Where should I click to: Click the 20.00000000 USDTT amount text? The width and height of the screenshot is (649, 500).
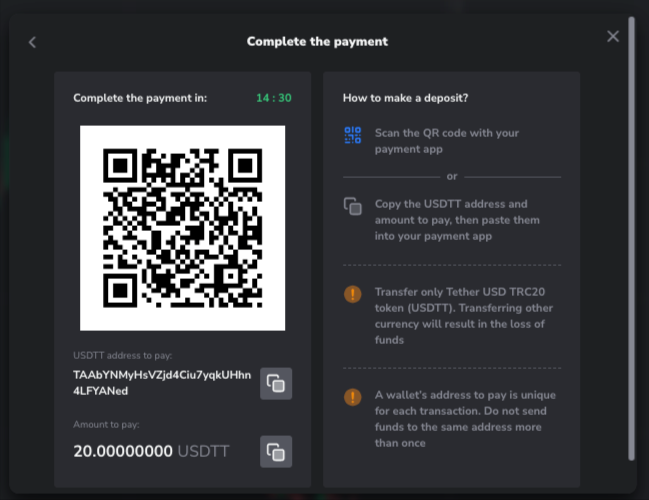(x=151, y=451)
